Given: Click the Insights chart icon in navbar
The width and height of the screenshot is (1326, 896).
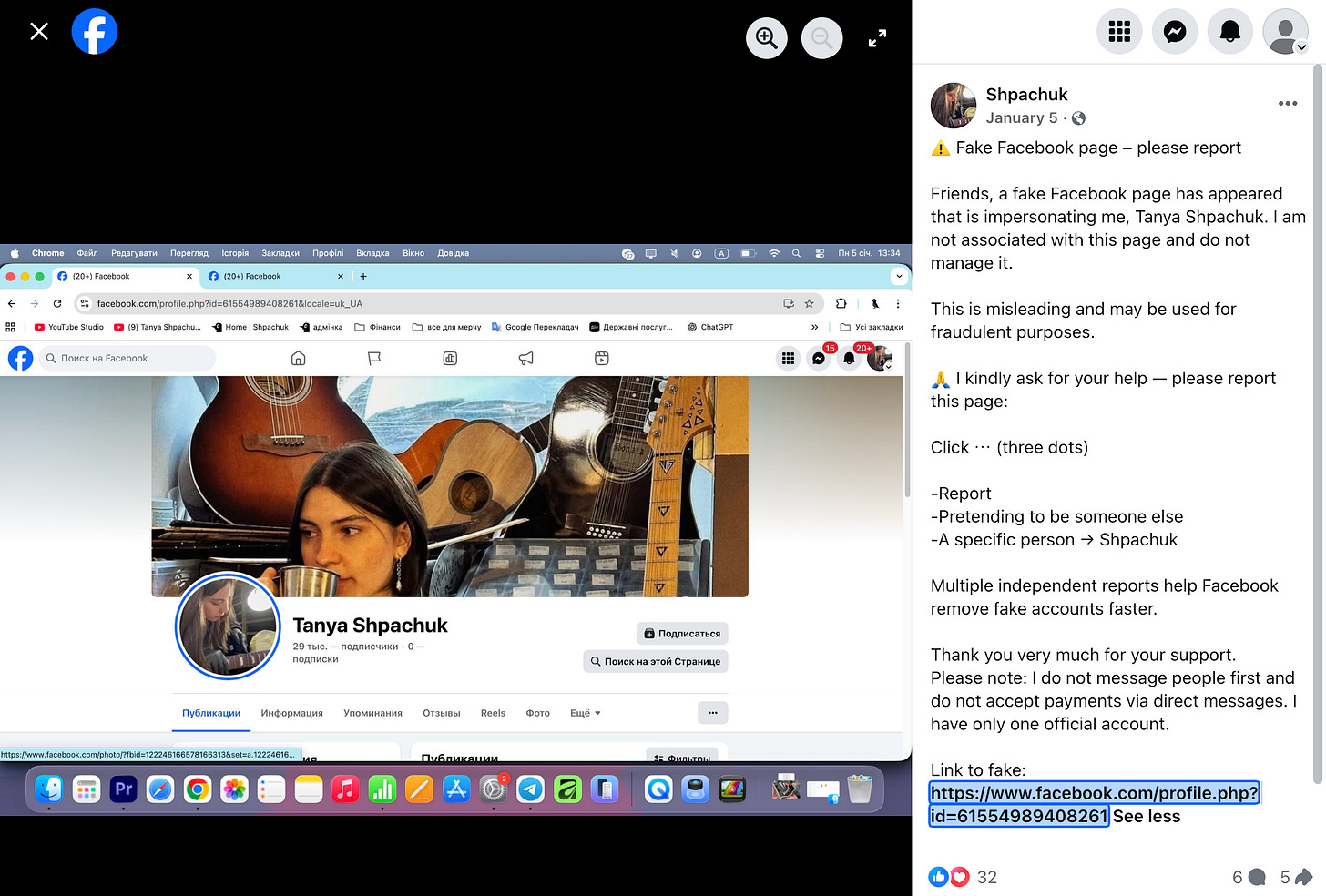Looking at the screenshot, I should tap(449, 358).
